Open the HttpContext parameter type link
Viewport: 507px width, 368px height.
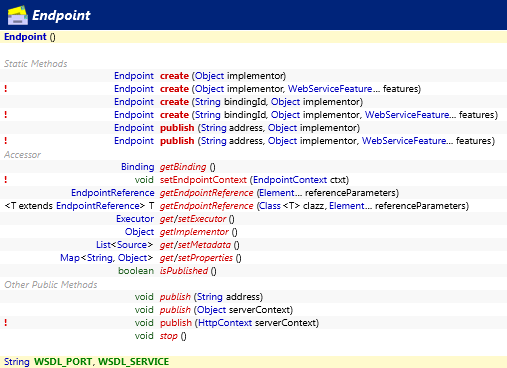click(x=225, y=323)
